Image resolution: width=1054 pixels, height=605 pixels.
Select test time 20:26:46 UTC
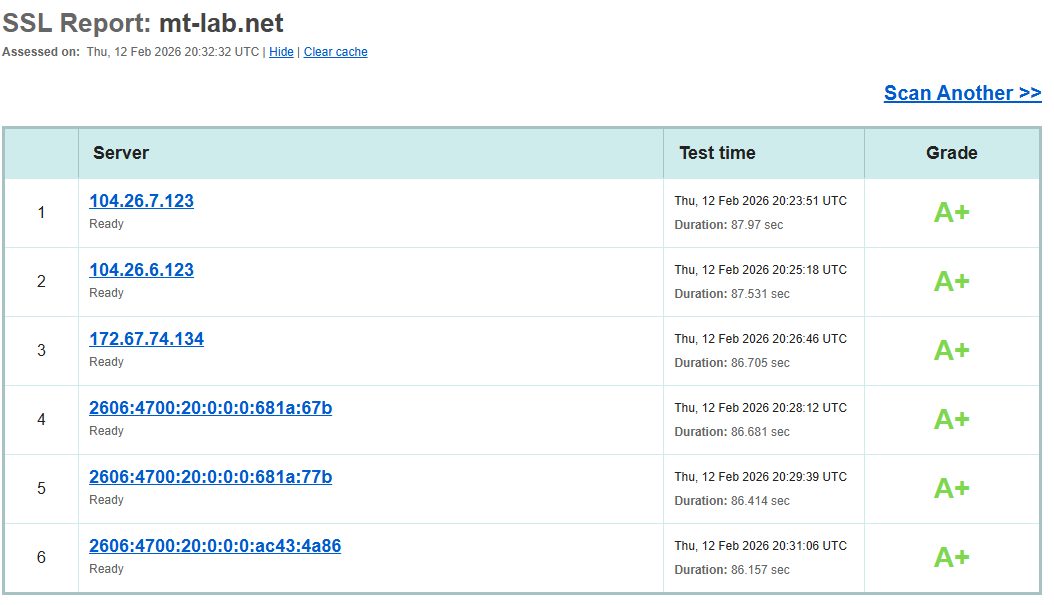[x=761, y=339]
